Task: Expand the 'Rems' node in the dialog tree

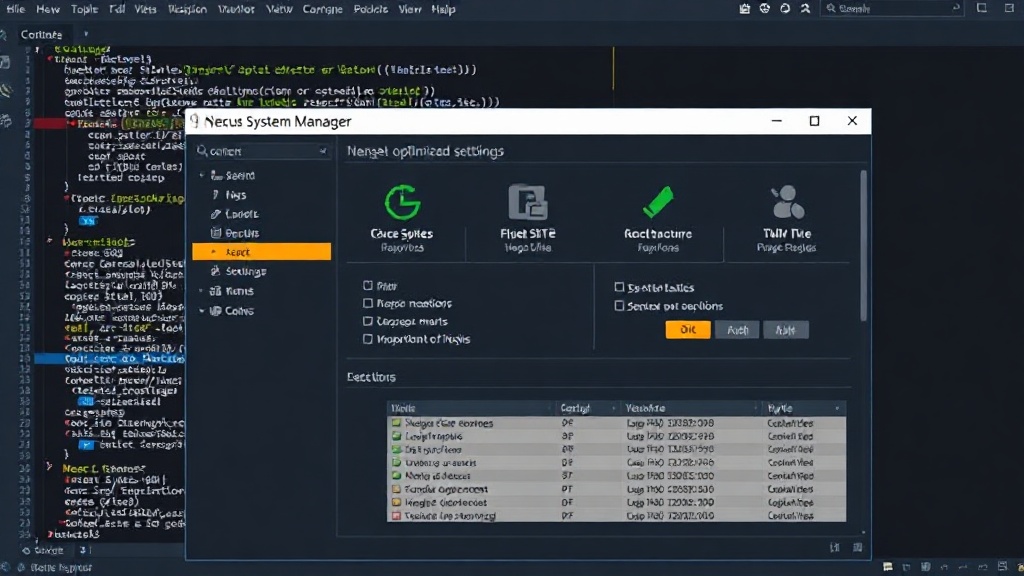Action: point(202,291)
